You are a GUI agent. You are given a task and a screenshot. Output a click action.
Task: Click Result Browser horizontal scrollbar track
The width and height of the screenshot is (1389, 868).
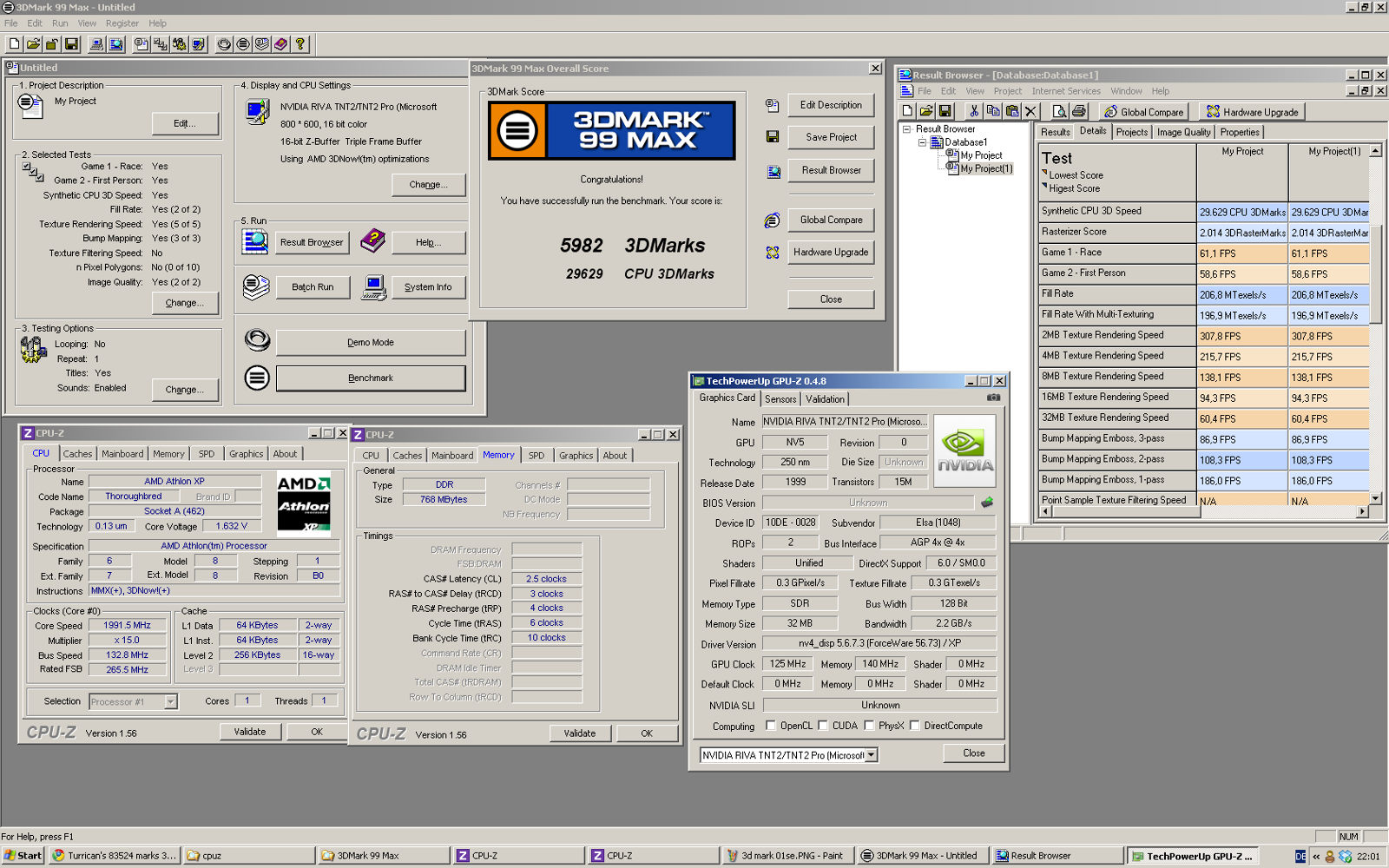click(1204, 511)
